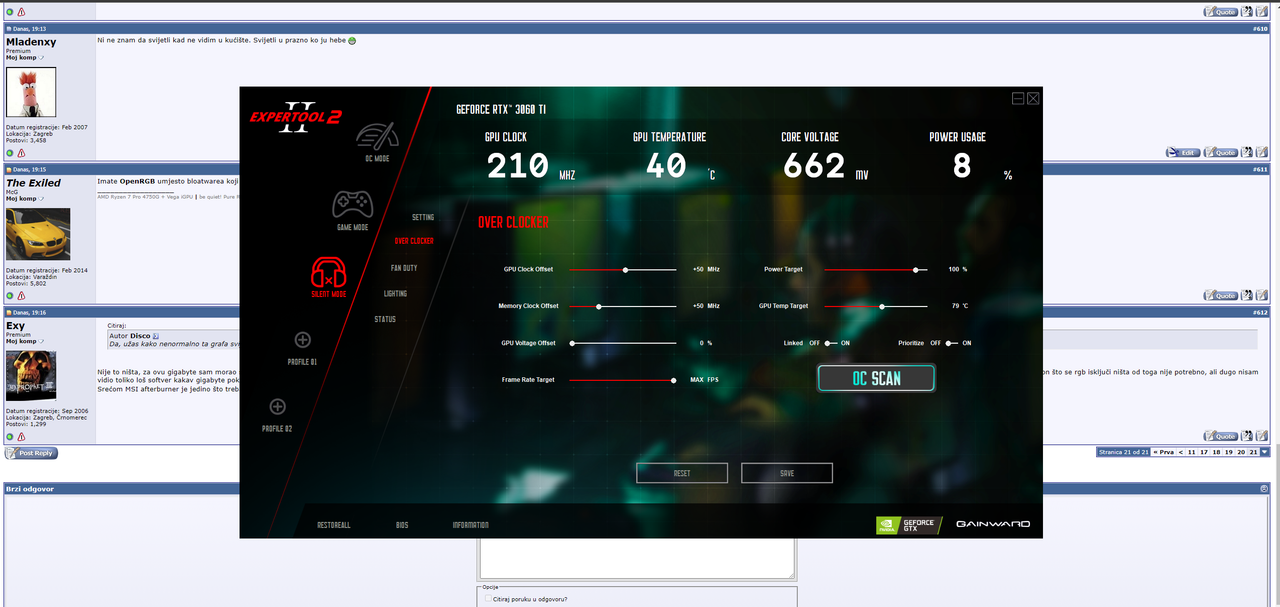The image size is (1280, 607).
Task: Adjust the GPU Voltage Offset slider
Action: [x=624, y=343]
